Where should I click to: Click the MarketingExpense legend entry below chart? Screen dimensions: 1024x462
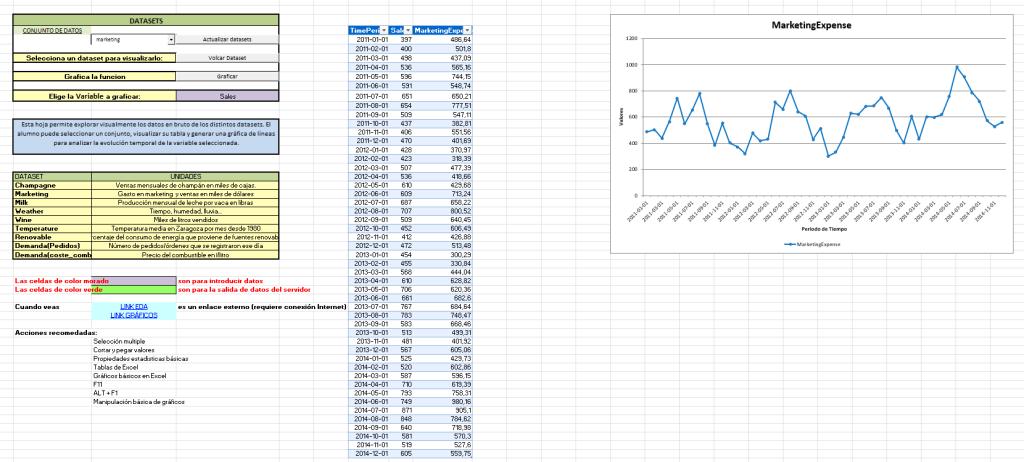[810, 243]
